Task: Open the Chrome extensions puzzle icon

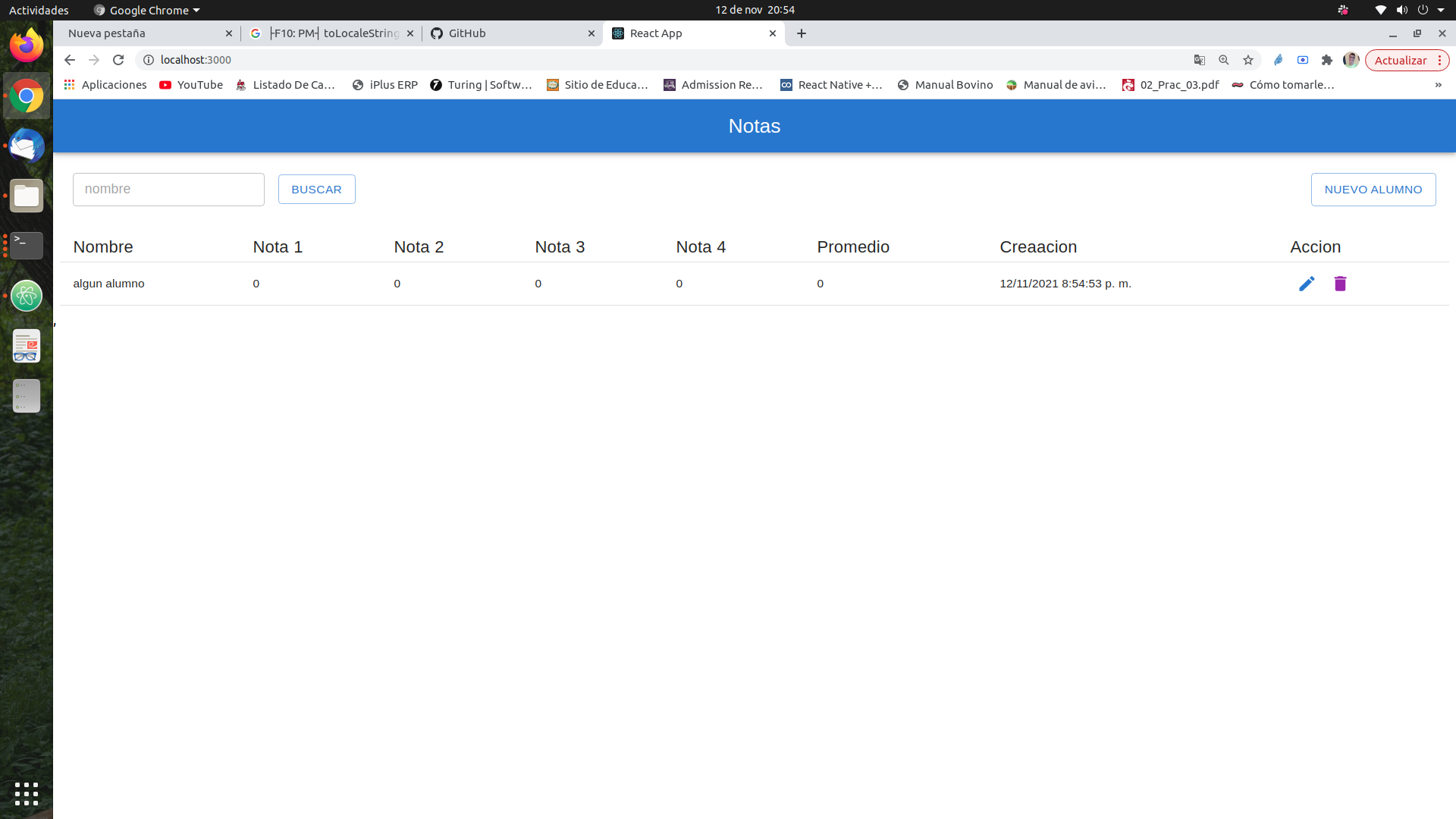Action: [x=1327, y=60]
